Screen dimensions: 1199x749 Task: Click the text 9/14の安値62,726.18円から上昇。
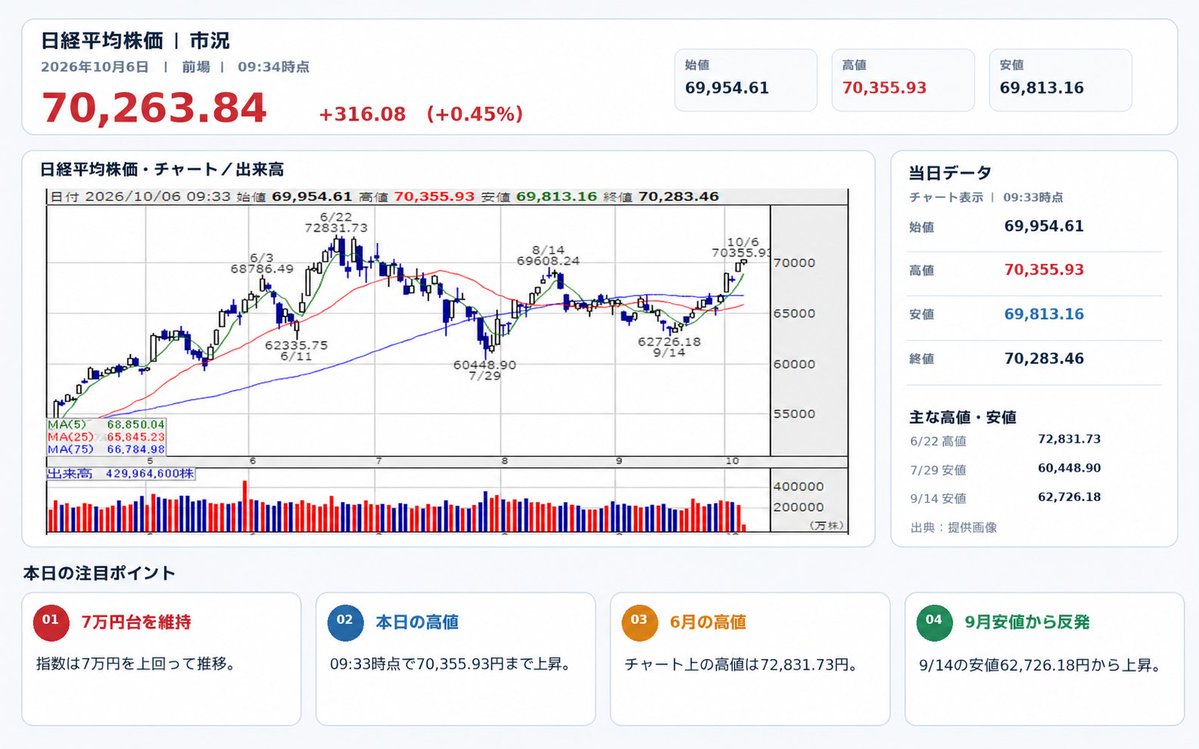point(1041,665)
